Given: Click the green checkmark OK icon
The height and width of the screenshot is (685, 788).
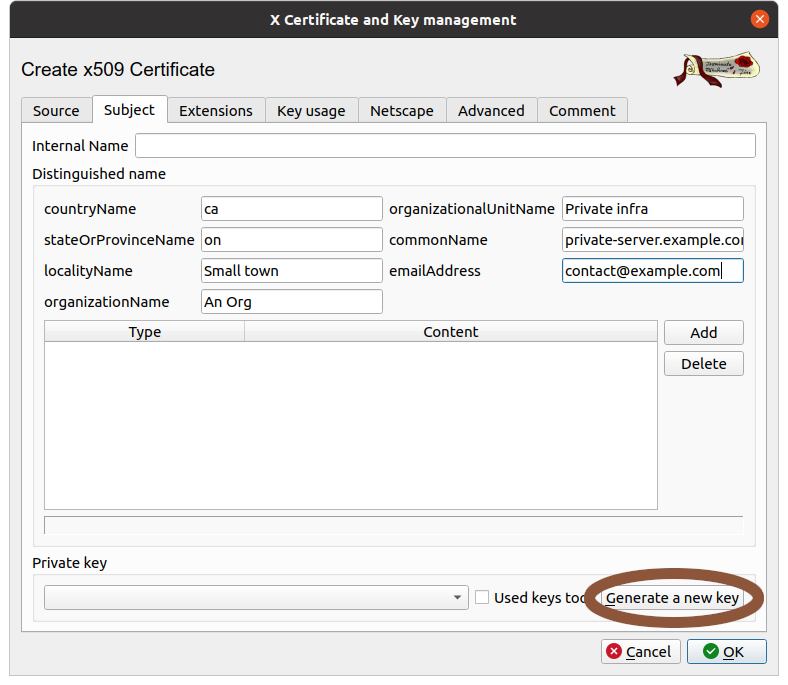Looking at the screenshot, I should coord(711,651).
